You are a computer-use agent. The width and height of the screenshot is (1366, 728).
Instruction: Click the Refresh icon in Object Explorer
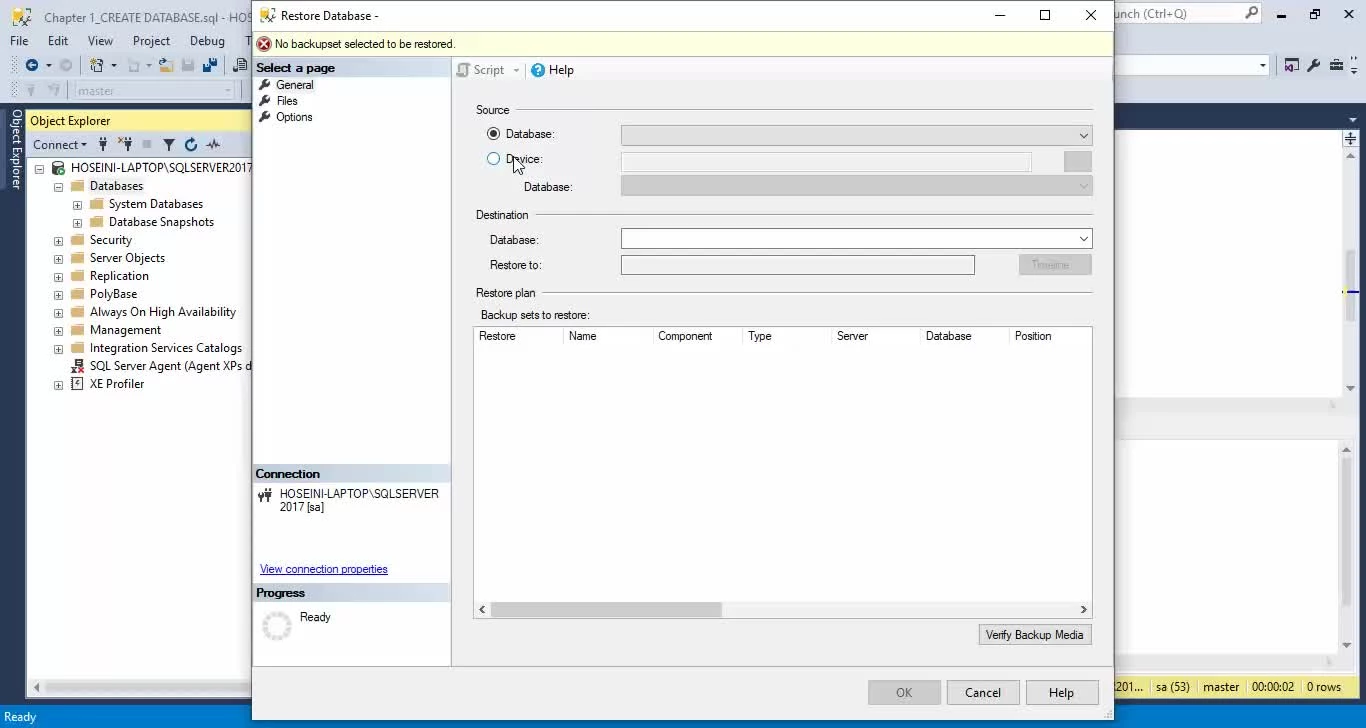point(191,145)
